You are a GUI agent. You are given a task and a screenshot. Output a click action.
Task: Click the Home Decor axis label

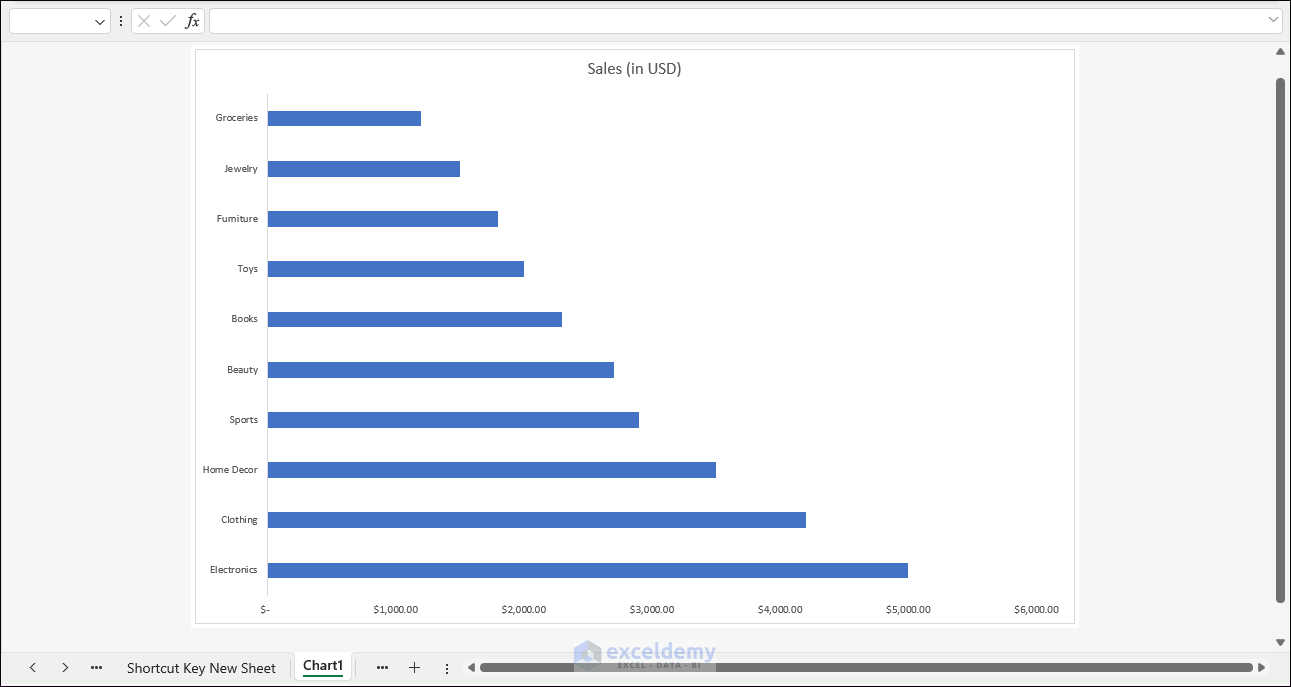click(x=231, y=470)
